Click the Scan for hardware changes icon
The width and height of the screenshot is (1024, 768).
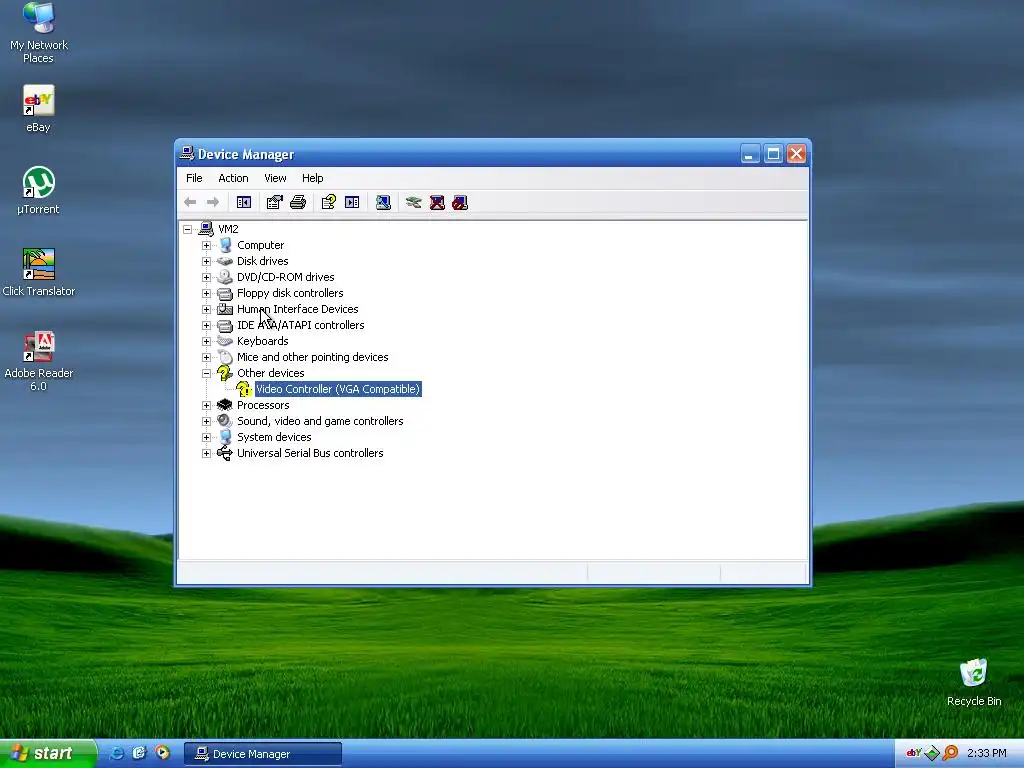383,202
